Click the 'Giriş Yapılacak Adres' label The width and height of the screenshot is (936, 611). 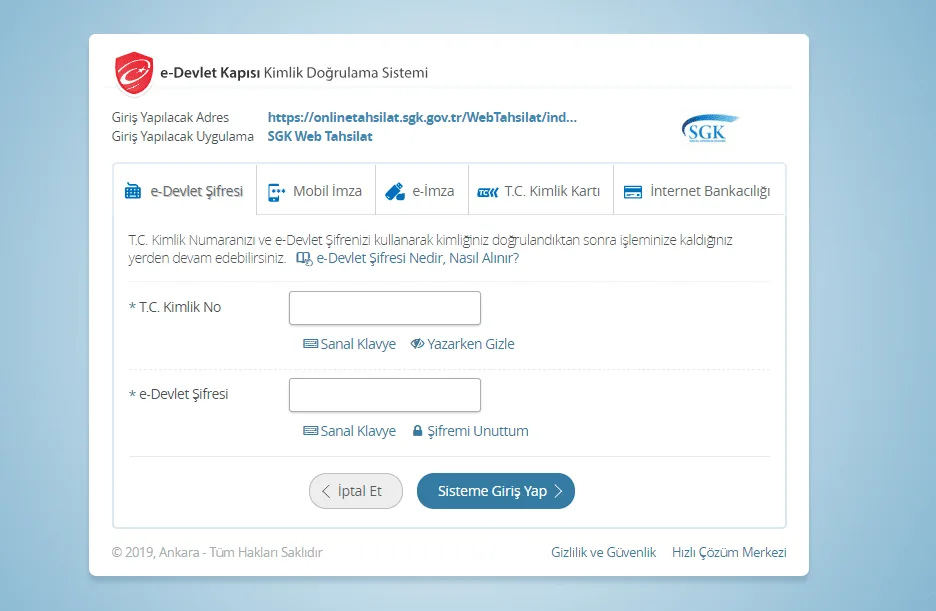pos(170,117)
